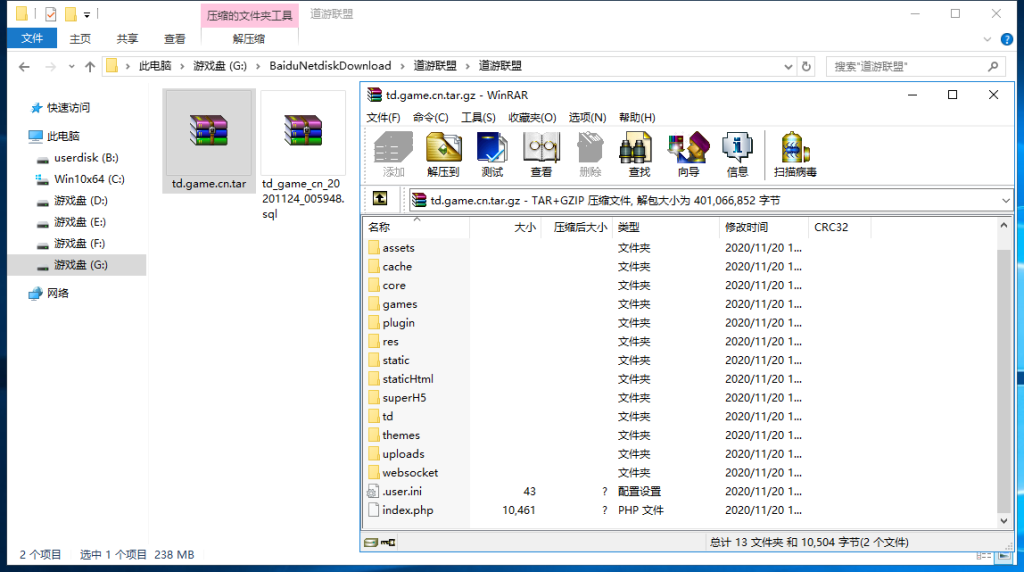This screenshot has width=1024, height=572.
Task: Open Explorer help question mark icon
Action: pyautogui.click(x=1007, y=39)
